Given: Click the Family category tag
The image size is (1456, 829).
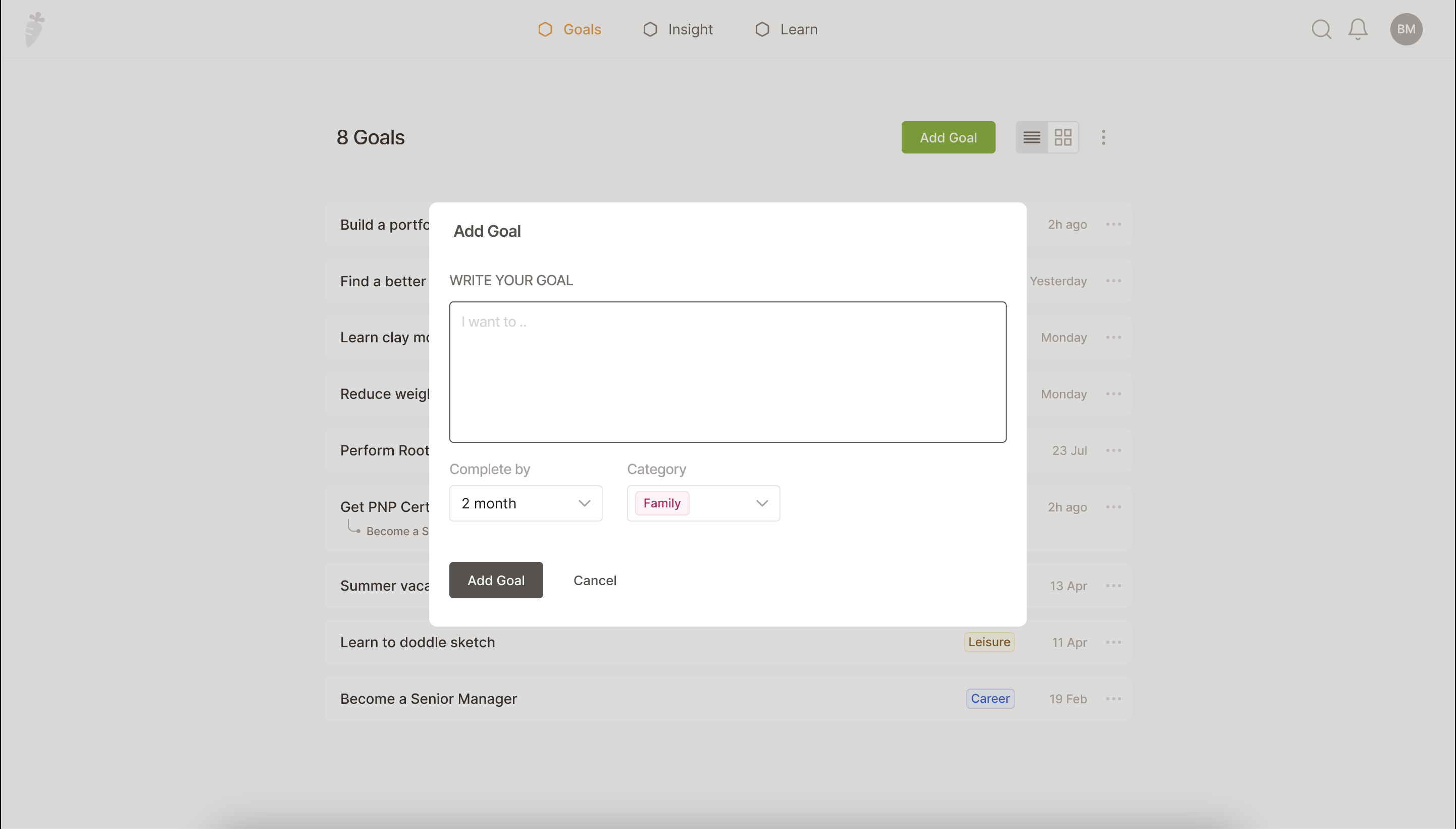Looking at the screenshot, I should click(x=661, y=503).
